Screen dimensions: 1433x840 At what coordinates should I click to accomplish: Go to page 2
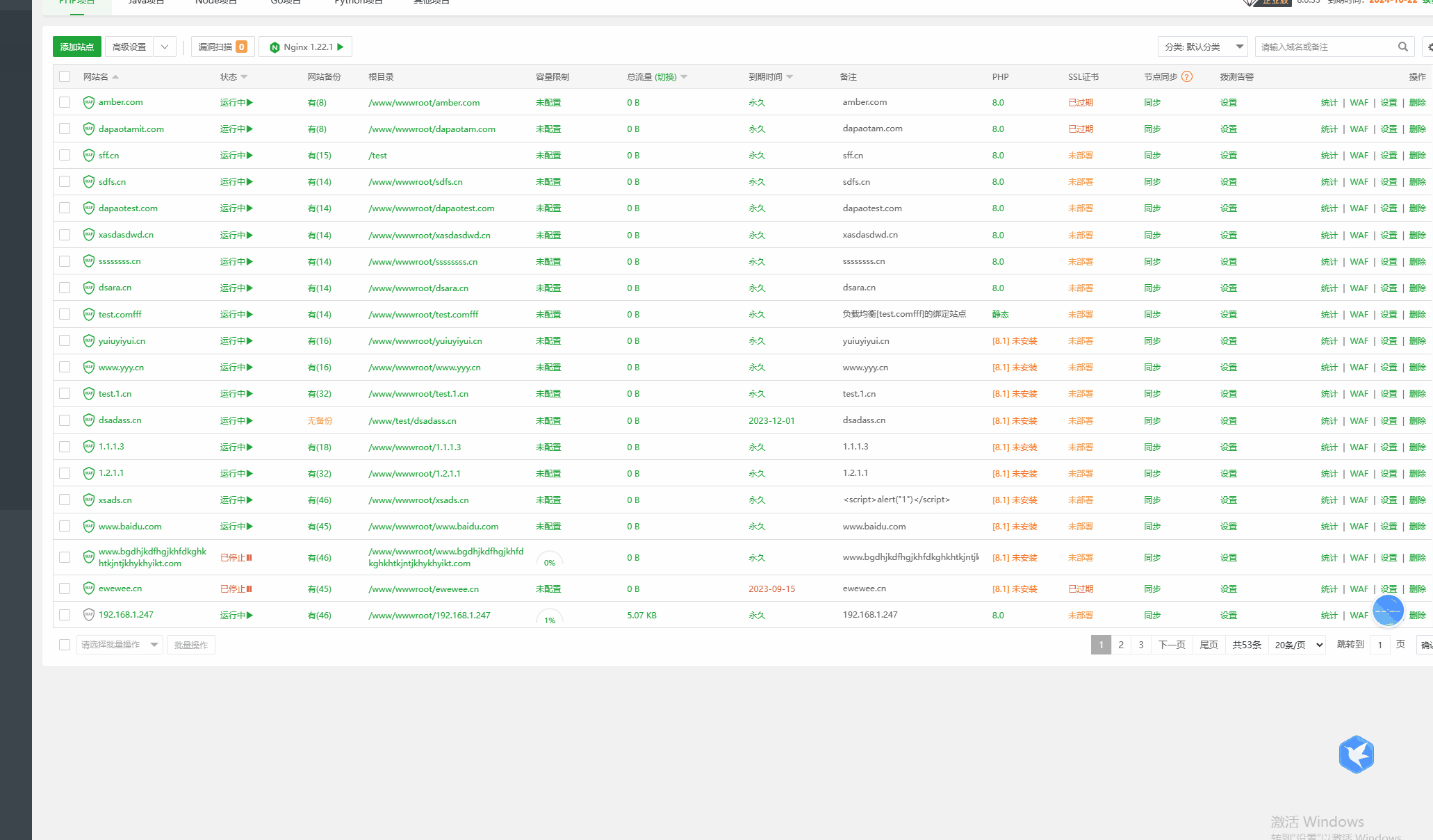tap(1121, 645)
